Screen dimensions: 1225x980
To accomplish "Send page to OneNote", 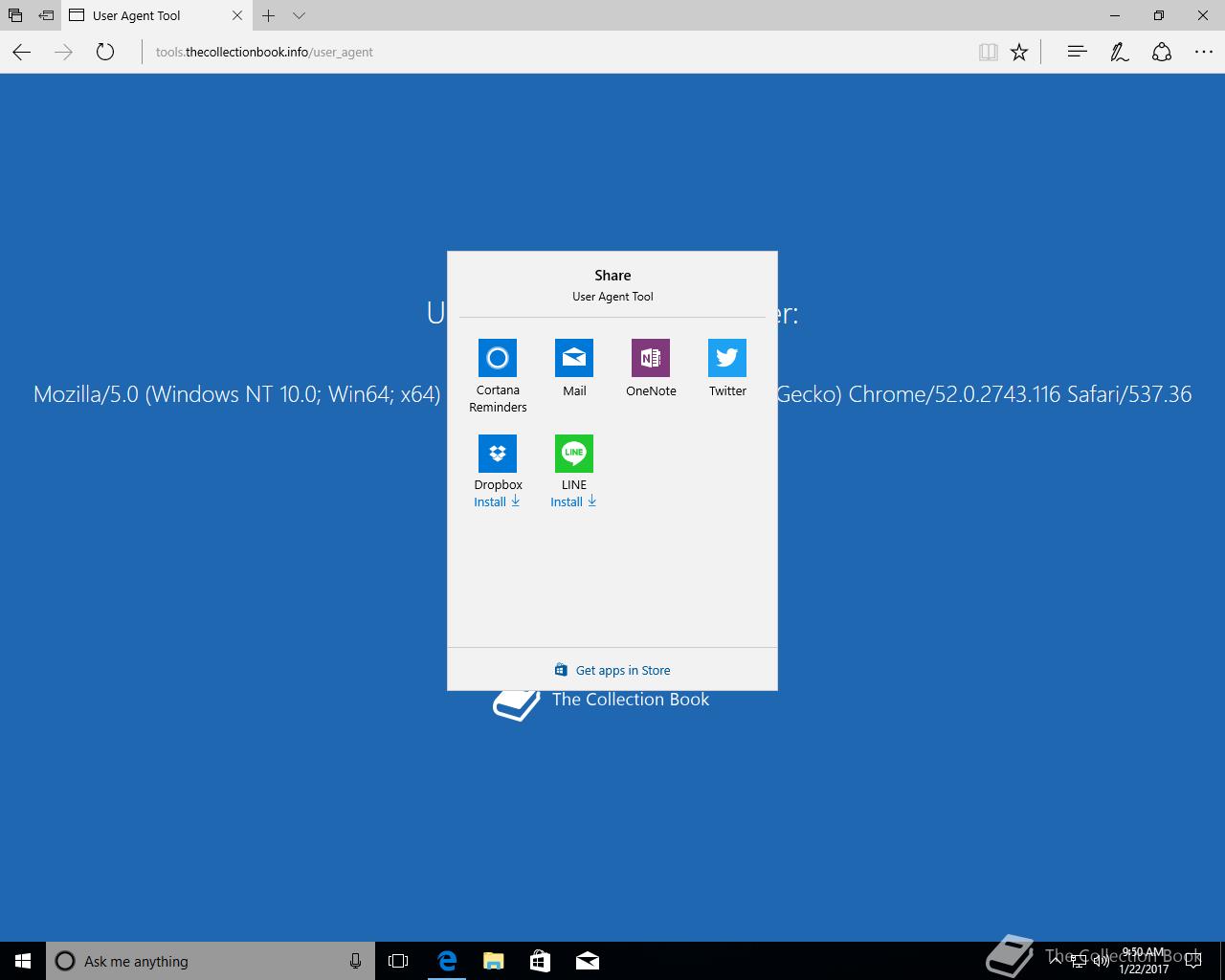I will (651, 358).
